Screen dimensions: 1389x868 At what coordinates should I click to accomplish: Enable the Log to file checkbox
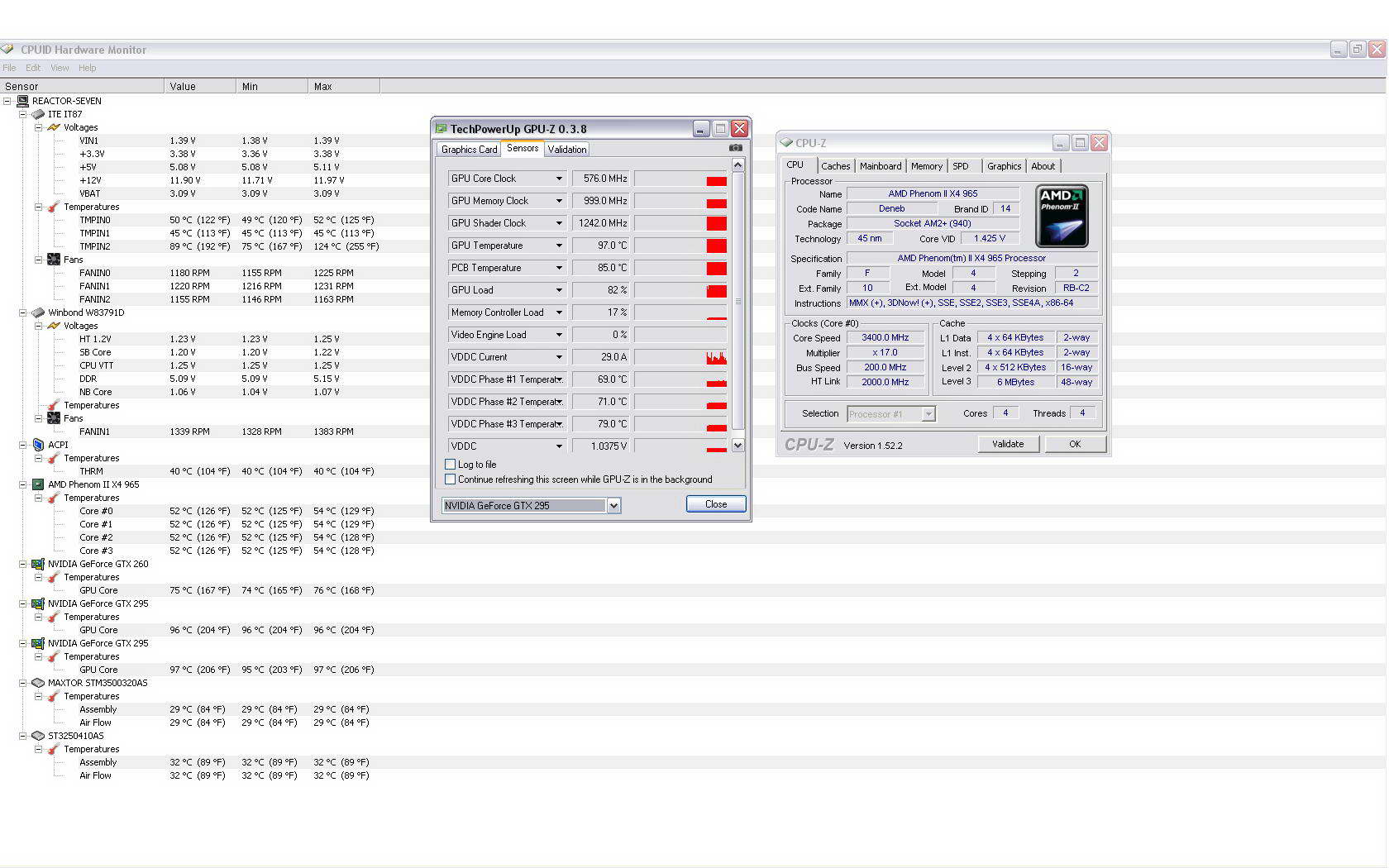pyautogui.click(x=451, y=465)
